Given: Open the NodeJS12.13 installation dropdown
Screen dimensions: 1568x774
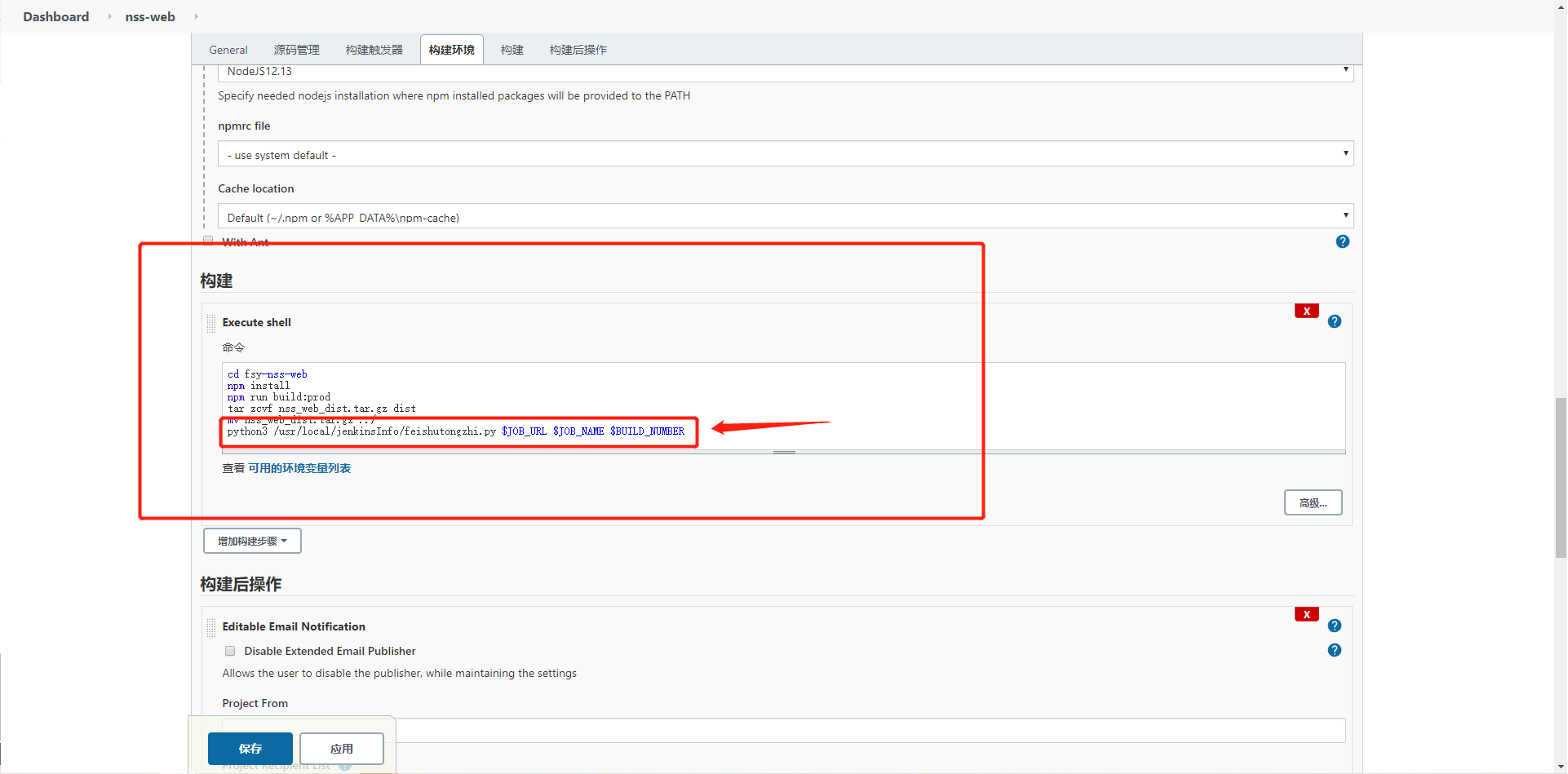Looking at the screenshot, I should pyautogui.click(x=785, y=72).
